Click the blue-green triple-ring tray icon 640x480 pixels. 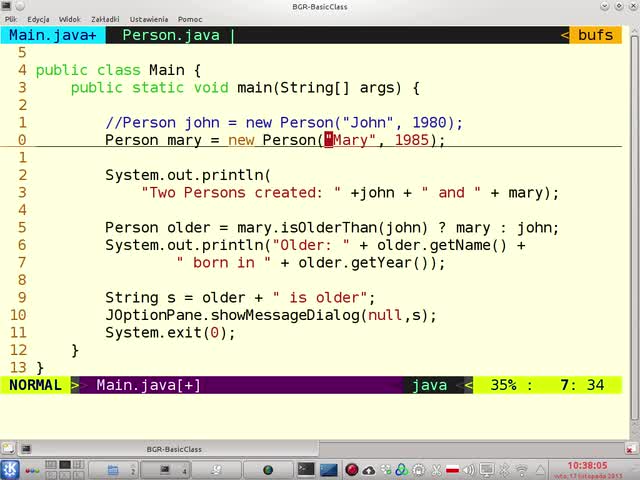point(402,470)
